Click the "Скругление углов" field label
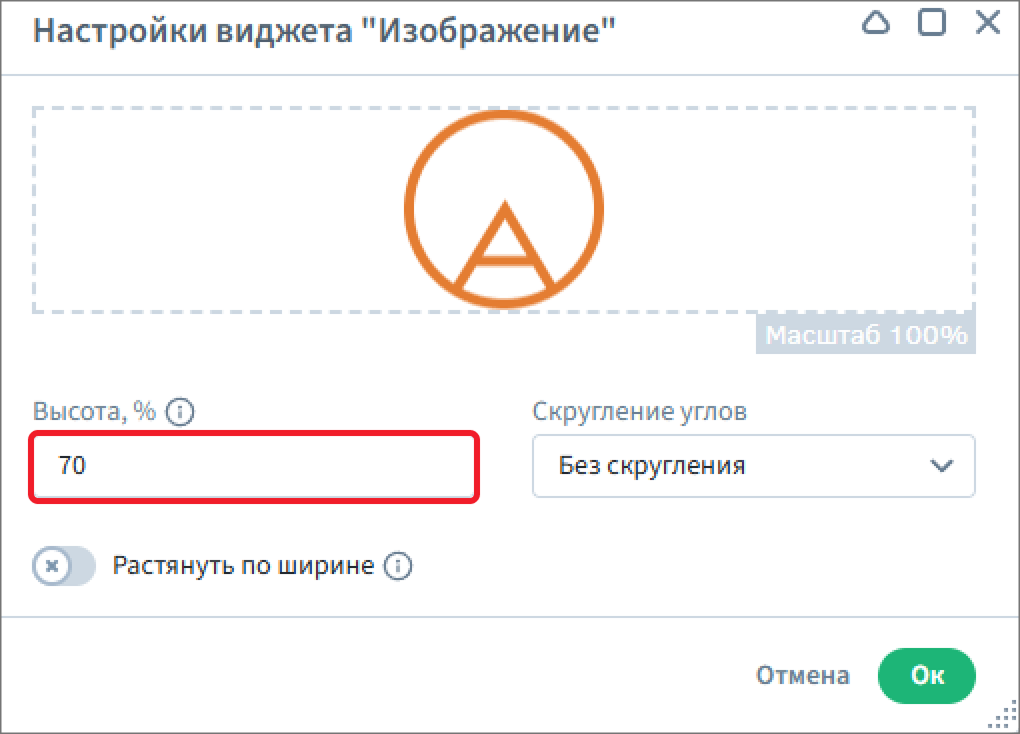1020x734 pixels. [639, 412]
